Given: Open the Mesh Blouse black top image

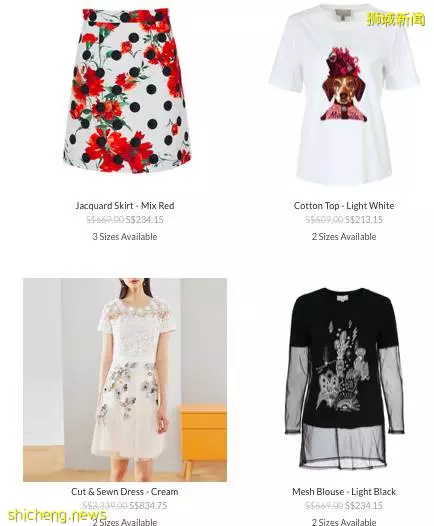Looking at the screenshot, I should [344, 378].
